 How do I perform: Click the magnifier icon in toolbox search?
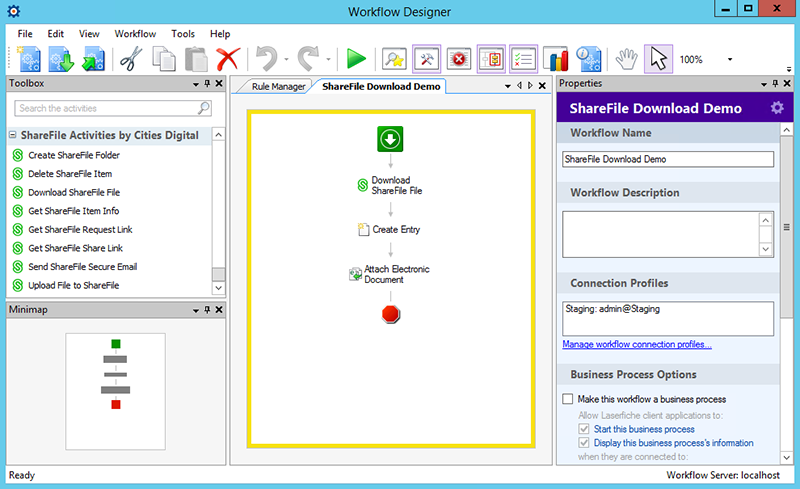pos(204,108)
